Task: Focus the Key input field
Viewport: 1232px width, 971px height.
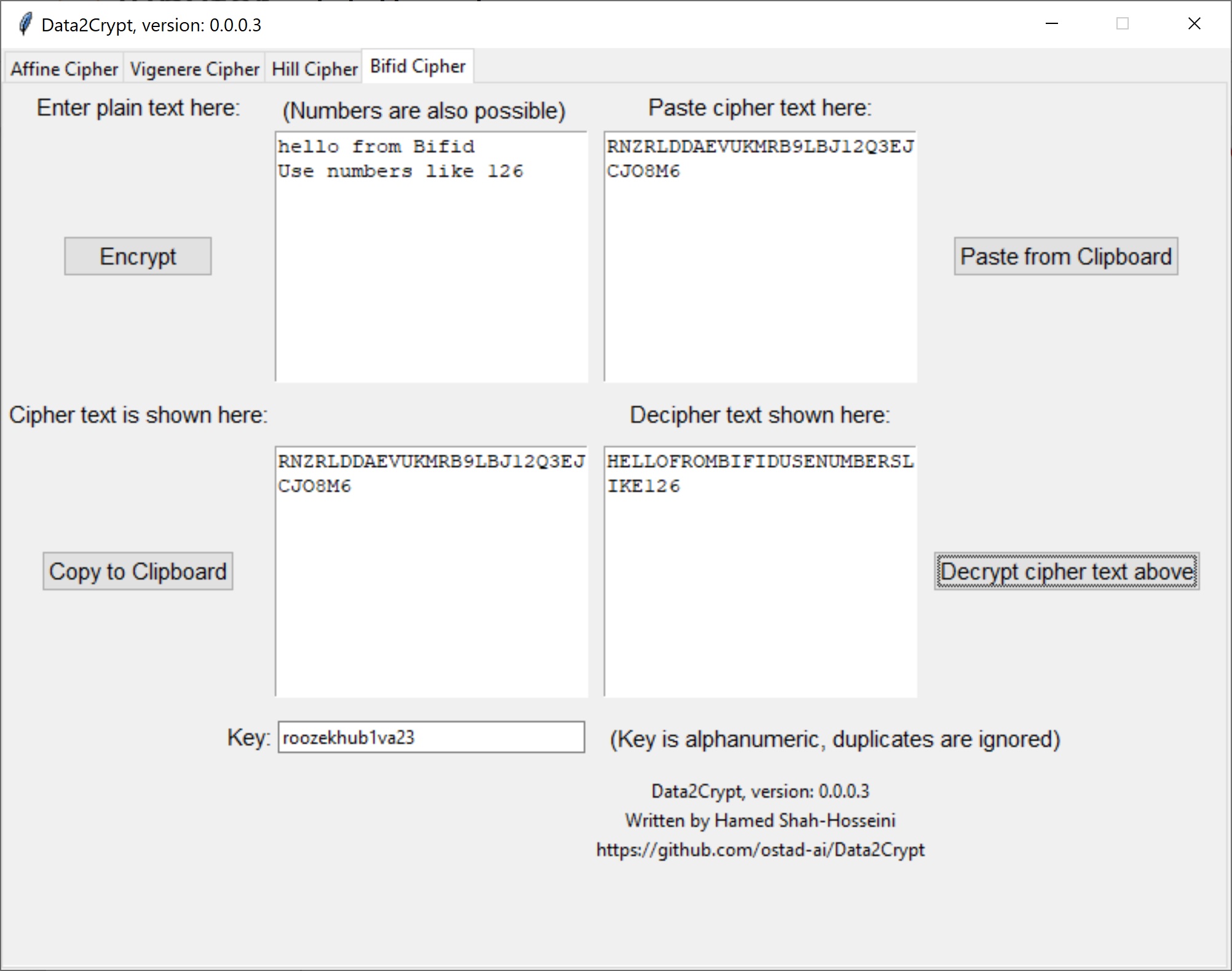Action: [x=430, y=737]
